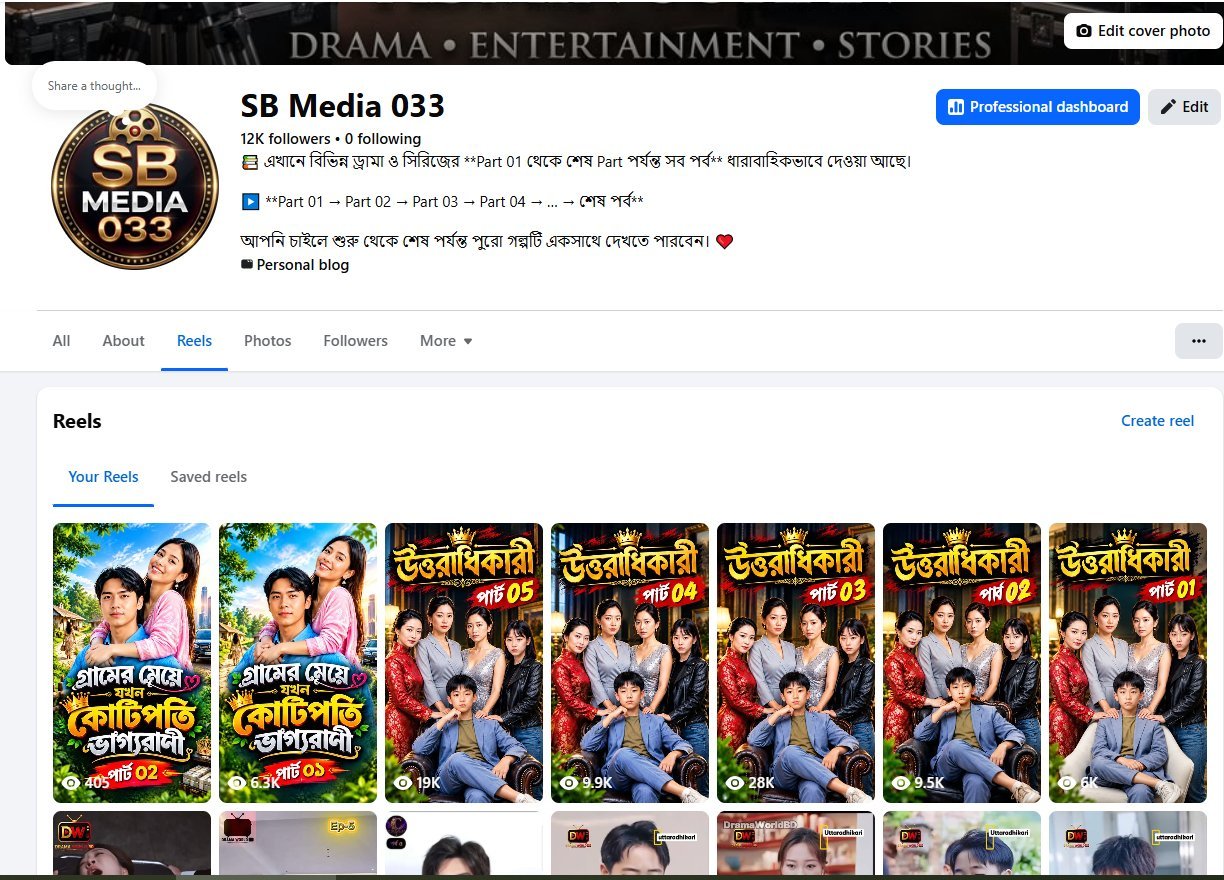Screen dimensions: 1224x880
Task: Click the eye icon beside 28K views
Action: 735,783
